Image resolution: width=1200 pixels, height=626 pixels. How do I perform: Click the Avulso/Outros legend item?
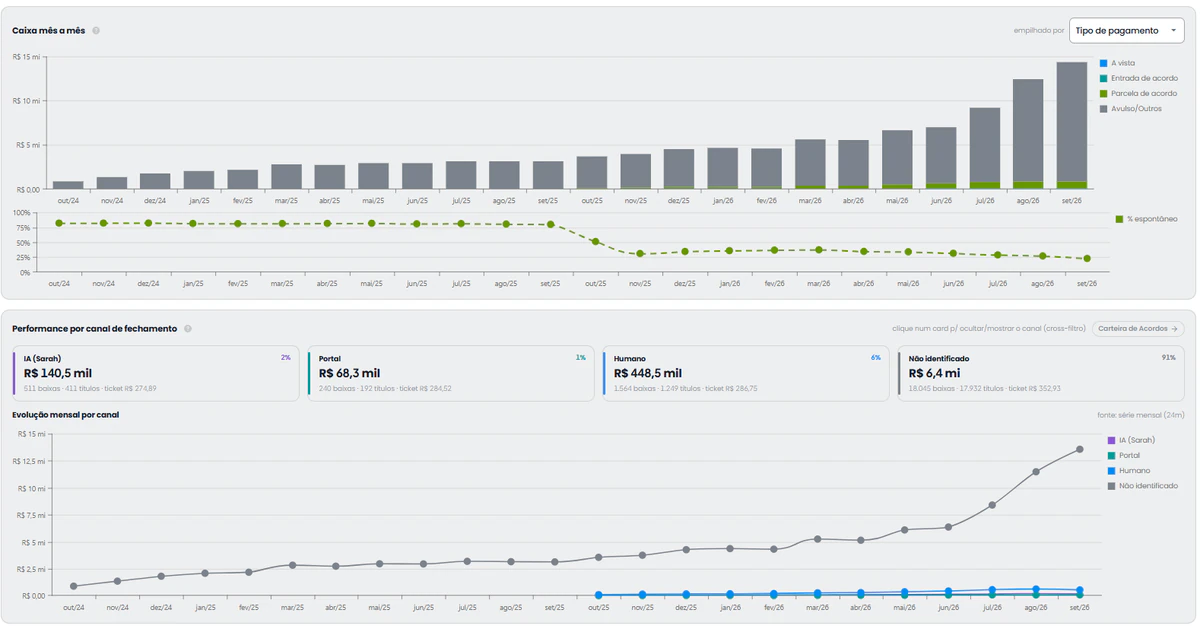(x=1131, y=108)
